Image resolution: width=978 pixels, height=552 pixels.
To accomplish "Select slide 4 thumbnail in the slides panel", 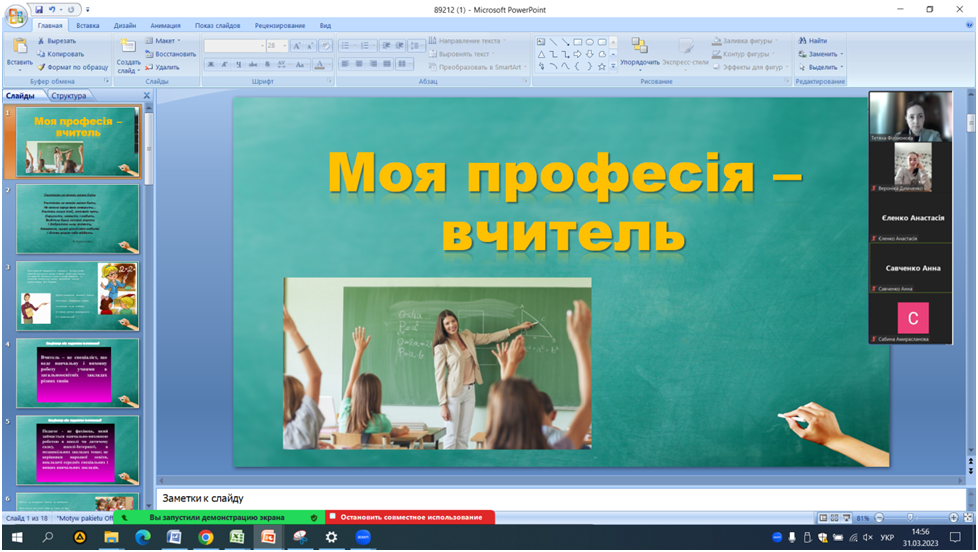I will pyautogui.click(x=78, y=372).
